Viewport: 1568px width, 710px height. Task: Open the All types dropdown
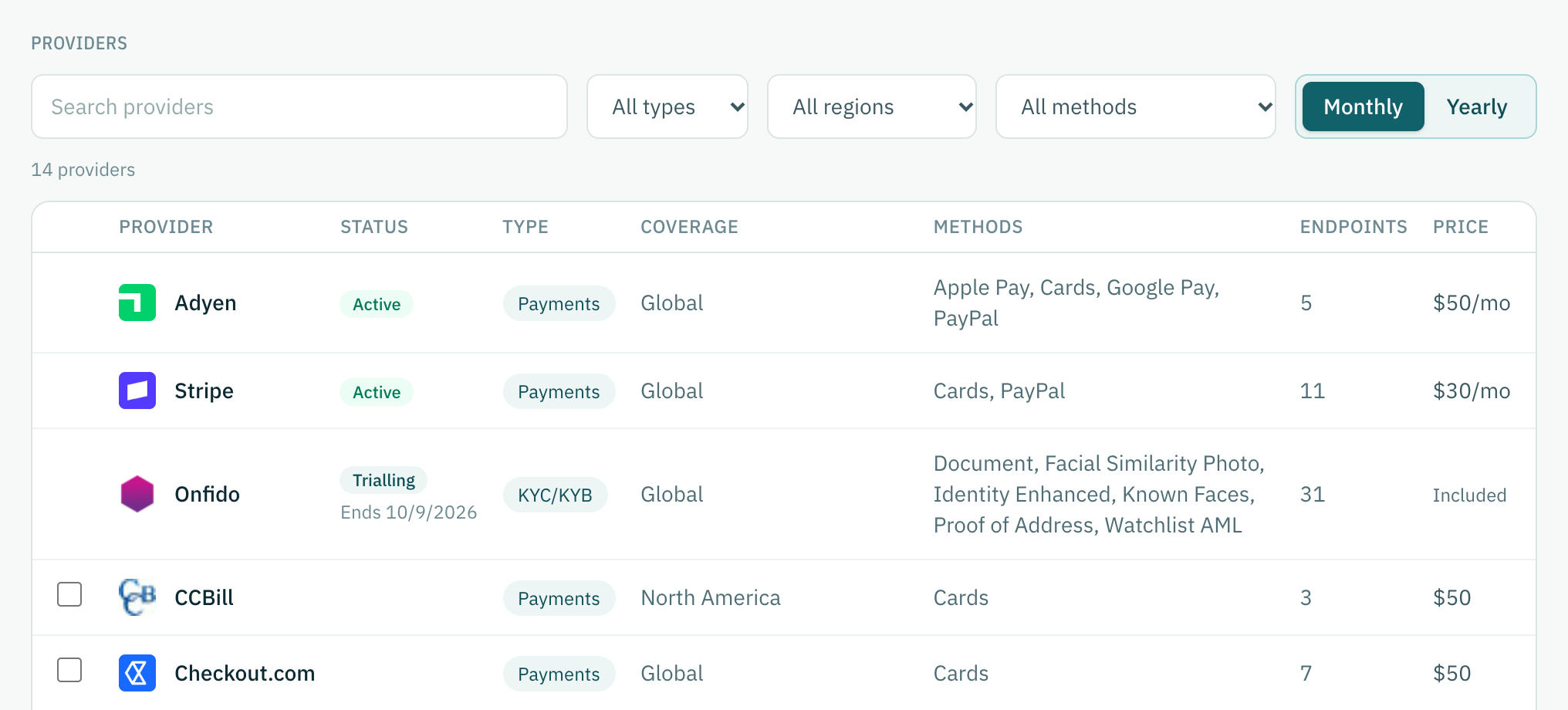667,106
